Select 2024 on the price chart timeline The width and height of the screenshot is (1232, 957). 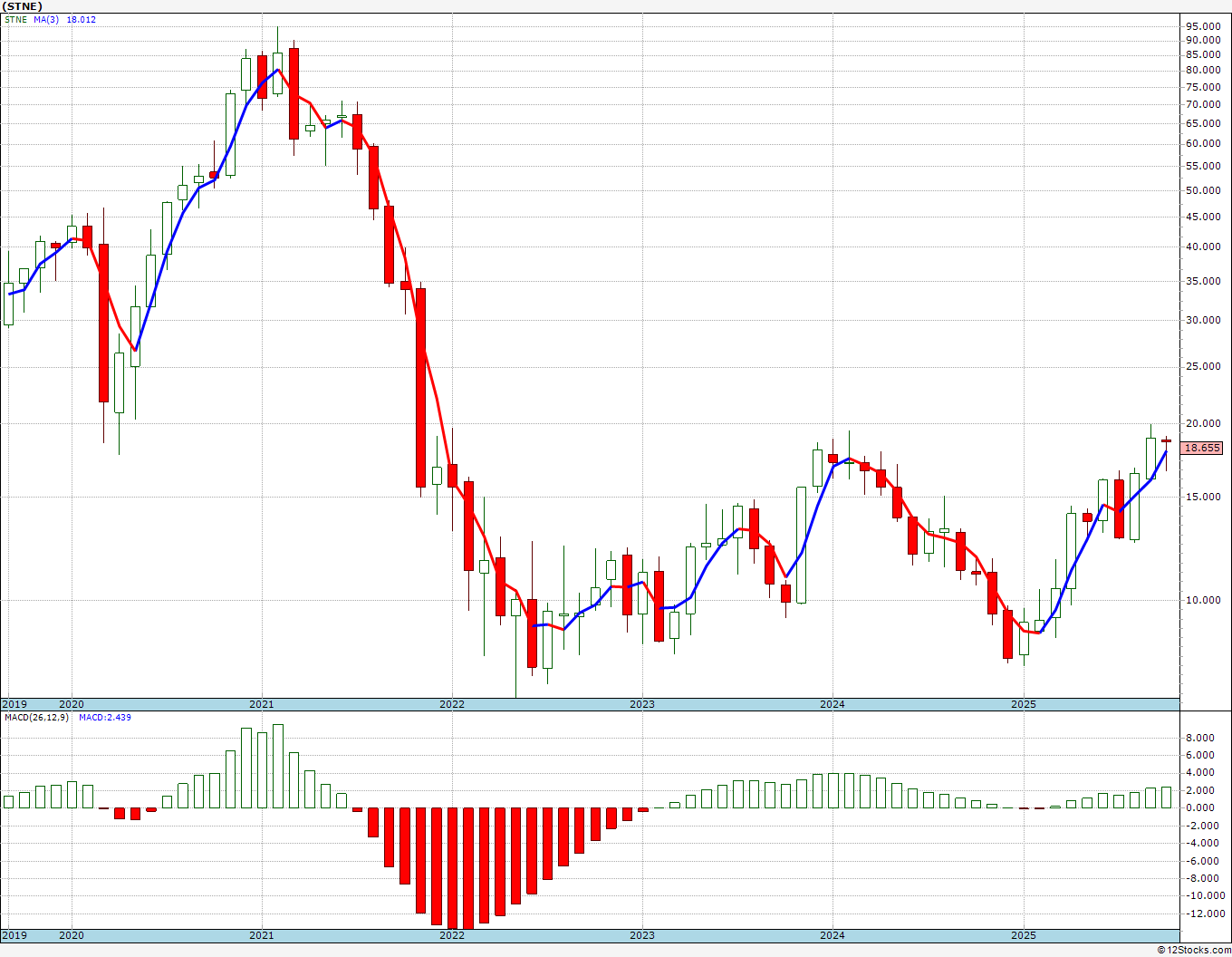click(832, 704)
